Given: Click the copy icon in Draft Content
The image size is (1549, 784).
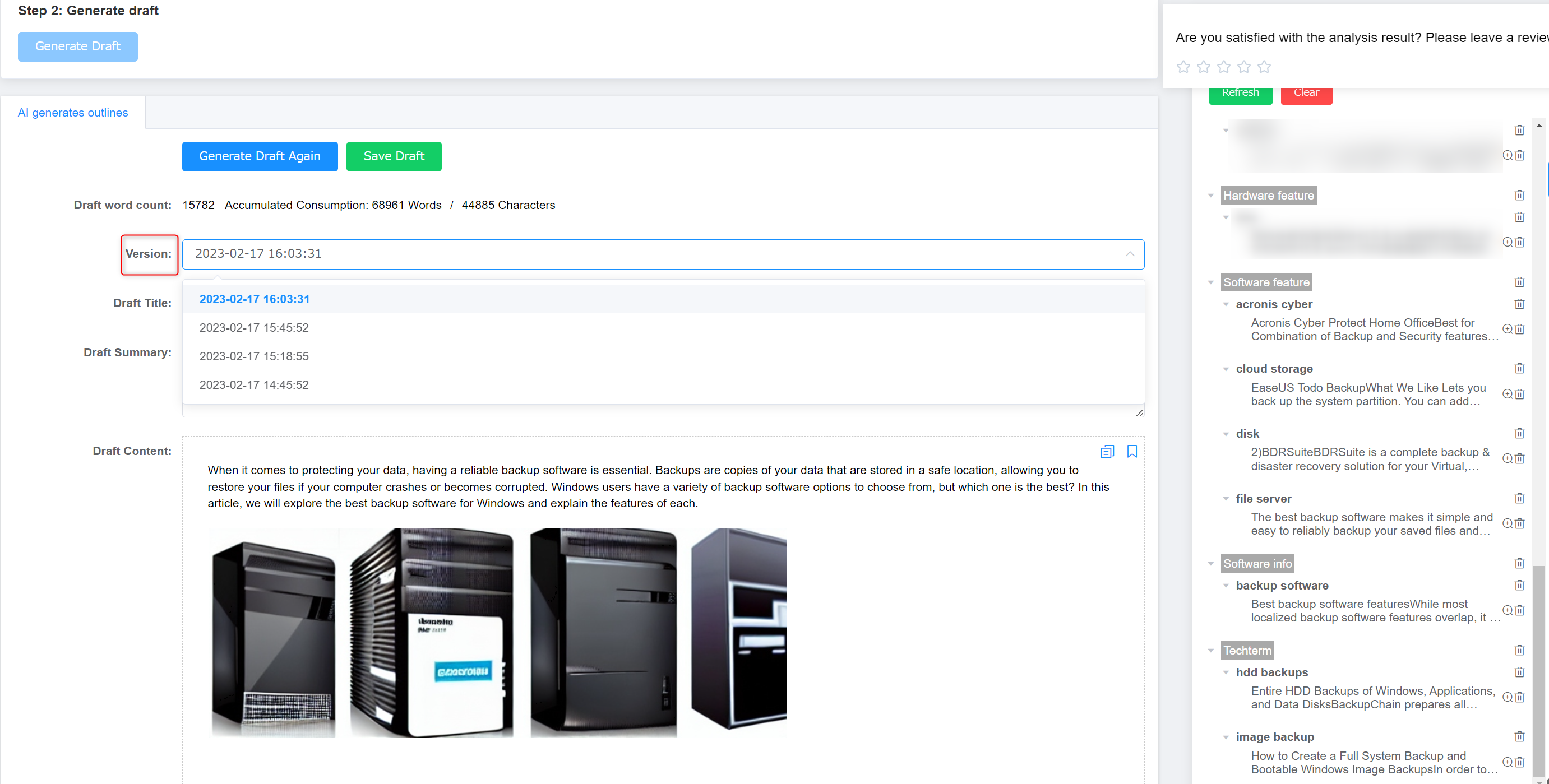Looking at the screenshot, I should point(1107,452).
